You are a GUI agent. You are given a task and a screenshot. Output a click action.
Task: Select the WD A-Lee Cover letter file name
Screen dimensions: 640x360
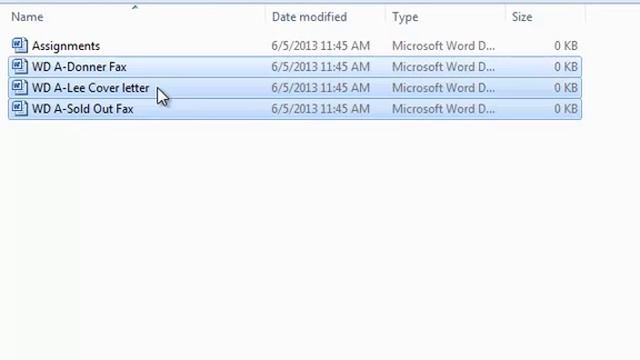click(x=91, y=88)
